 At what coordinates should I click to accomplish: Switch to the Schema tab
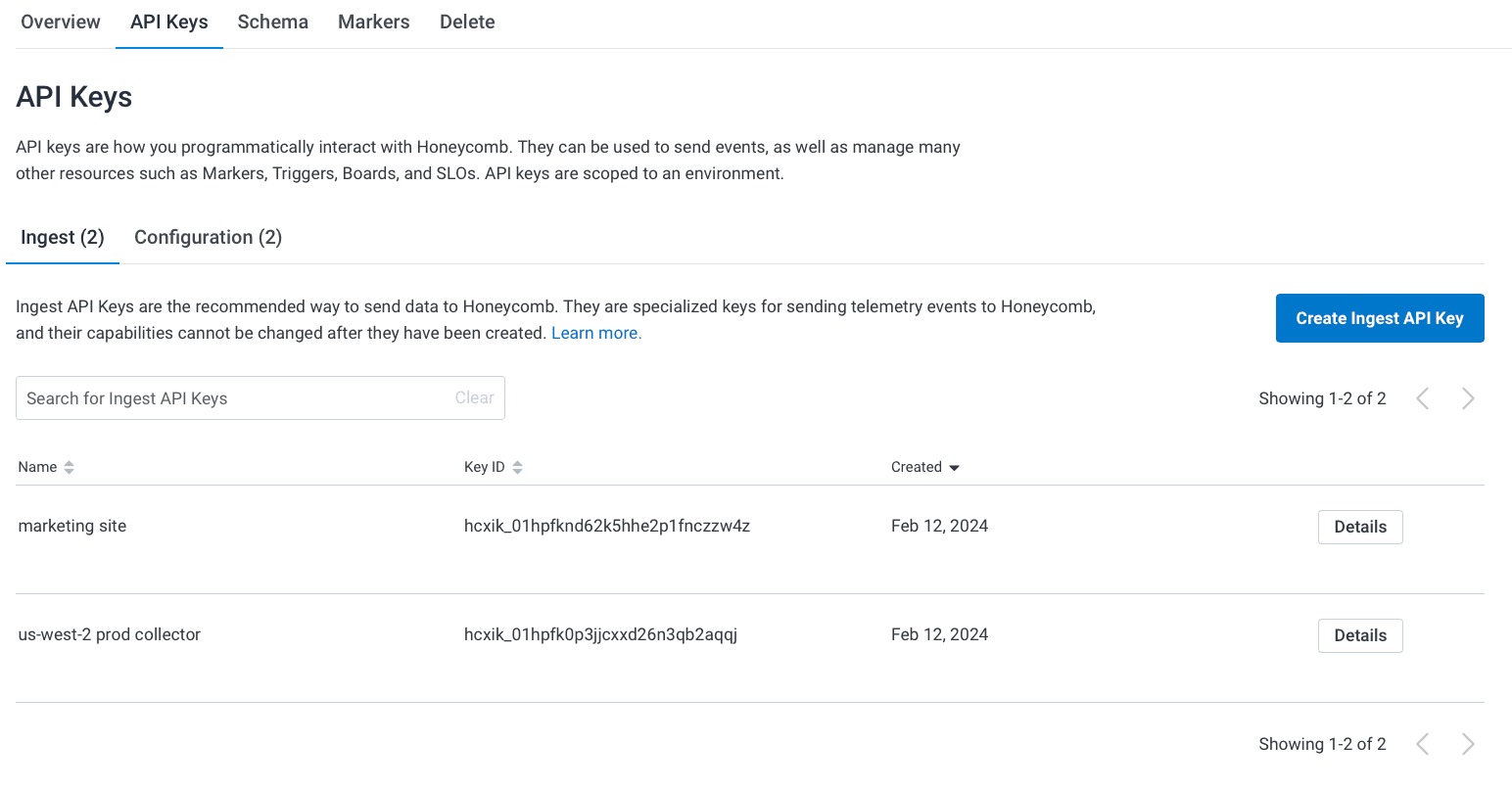click(272, 22)
